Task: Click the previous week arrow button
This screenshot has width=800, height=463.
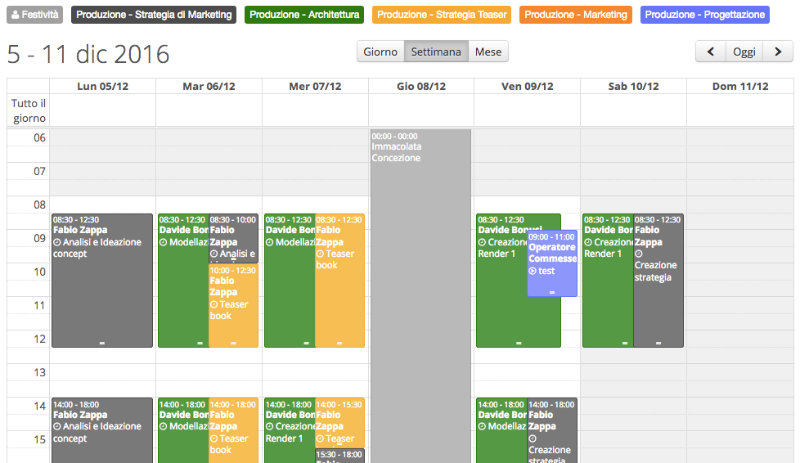Action: (711, 51)
